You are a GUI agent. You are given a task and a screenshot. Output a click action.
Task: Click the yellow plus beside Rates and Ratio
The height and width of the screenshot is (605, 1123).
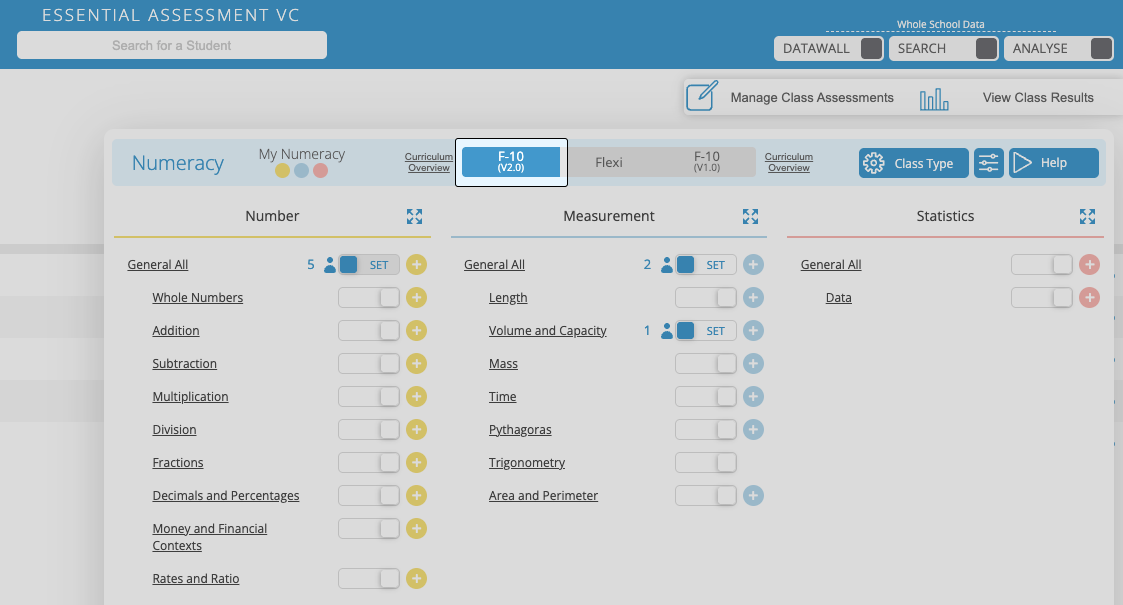pos(416,578)
